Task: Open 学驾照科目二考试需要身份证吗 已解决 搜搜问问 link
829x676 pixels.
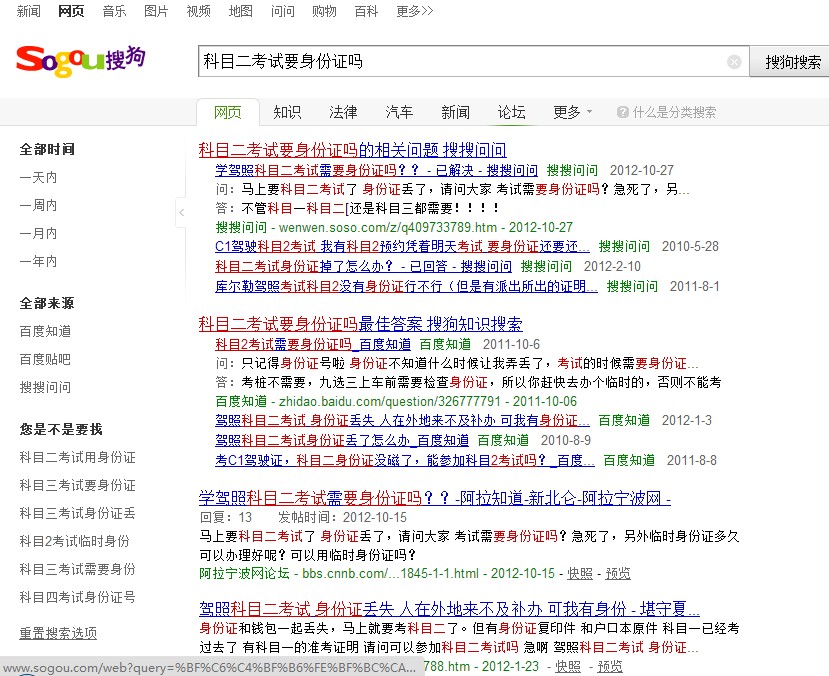Action: click(x=376, y=170)
